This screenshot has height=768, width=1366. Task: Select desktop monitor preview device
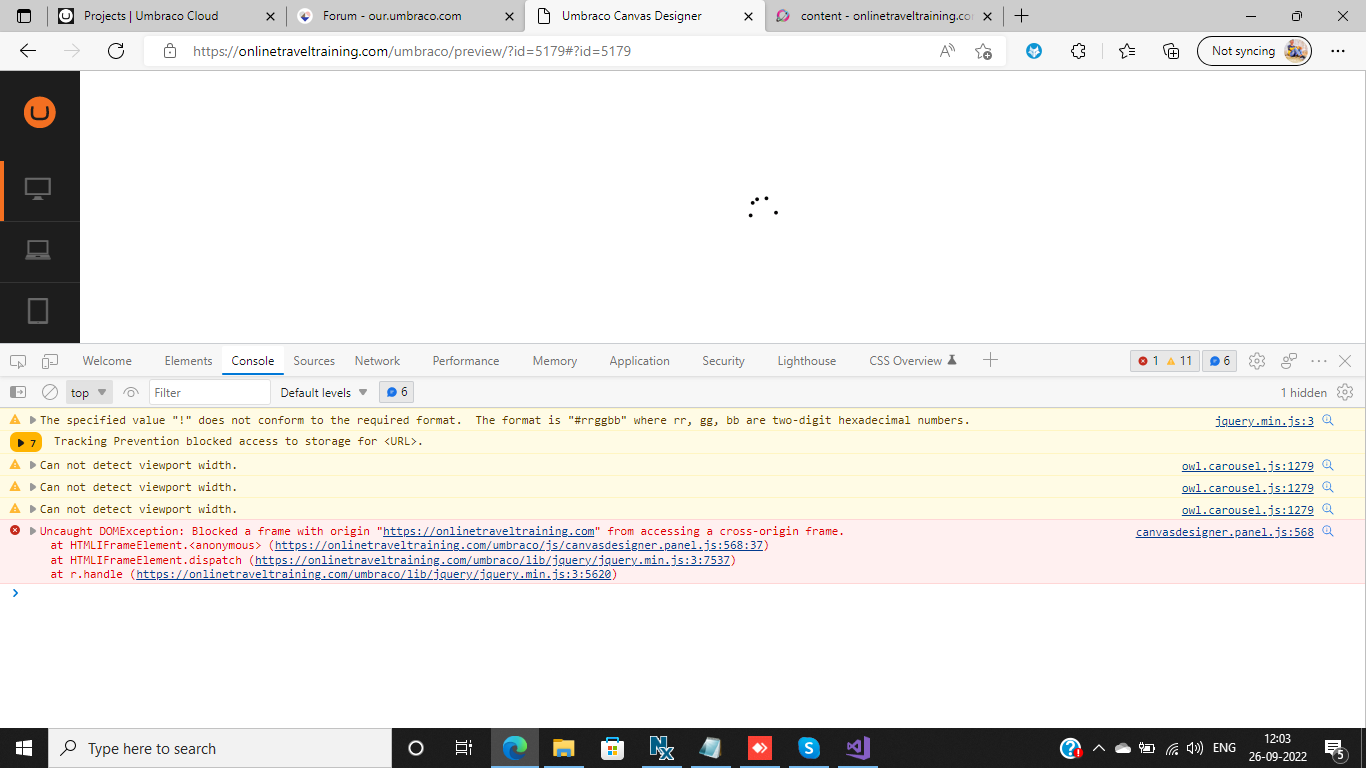38,189
